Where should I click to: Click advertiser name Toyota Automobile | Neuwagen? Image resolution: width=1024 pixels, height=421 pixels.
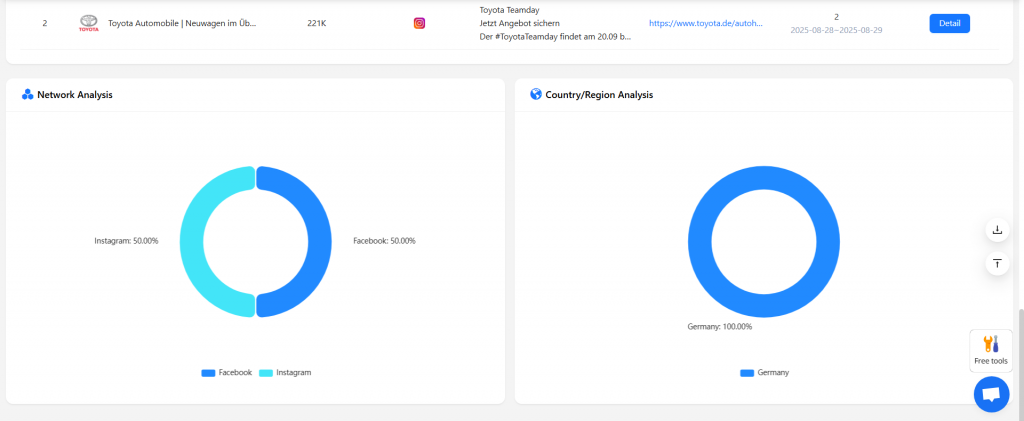[182, 23]
